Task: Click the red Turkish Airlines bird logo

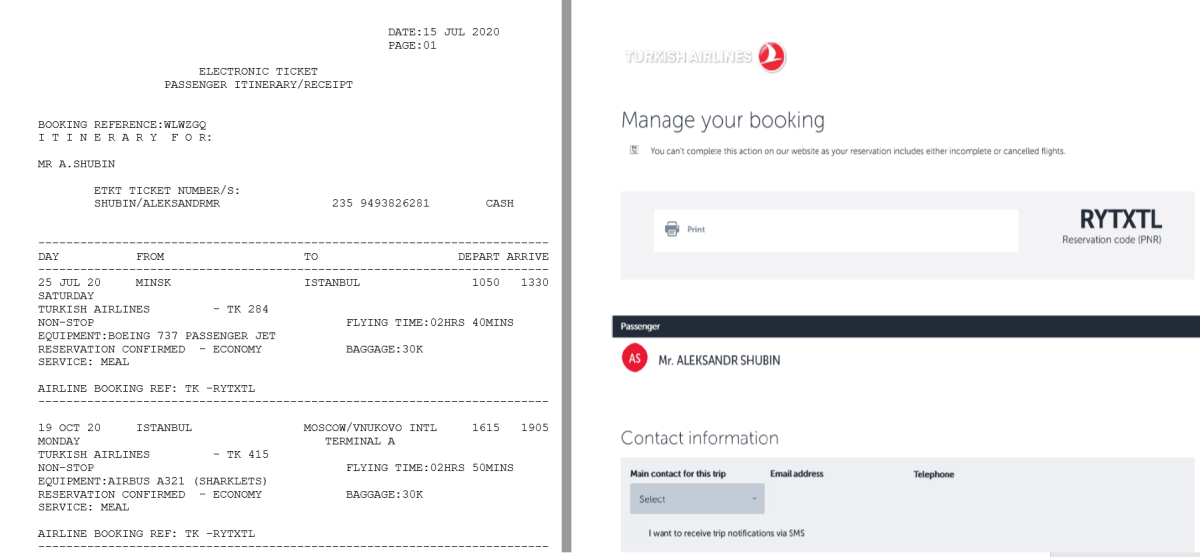Action: click(x=772, y=57)
